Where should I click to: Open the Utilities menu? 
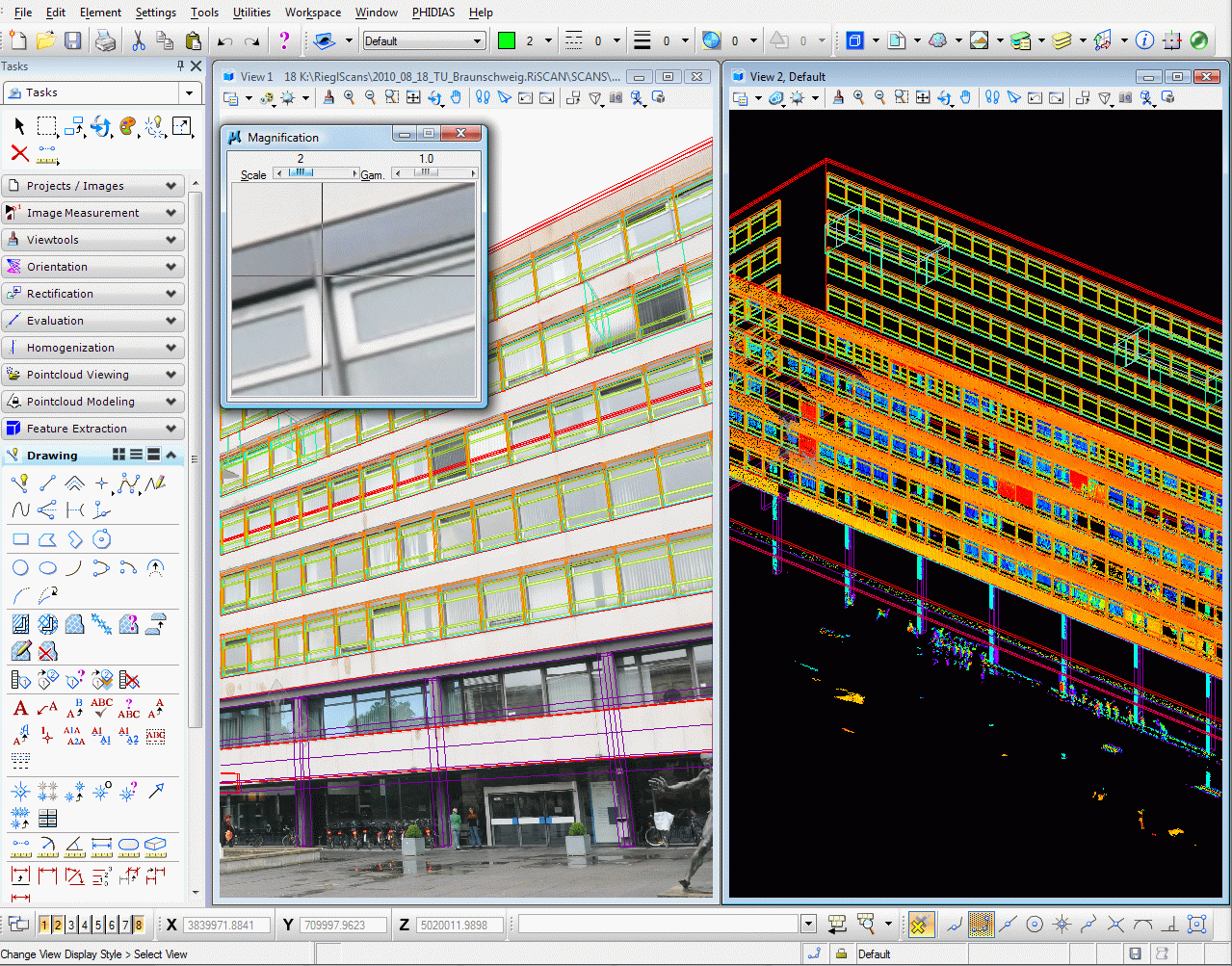pos(251,13)
